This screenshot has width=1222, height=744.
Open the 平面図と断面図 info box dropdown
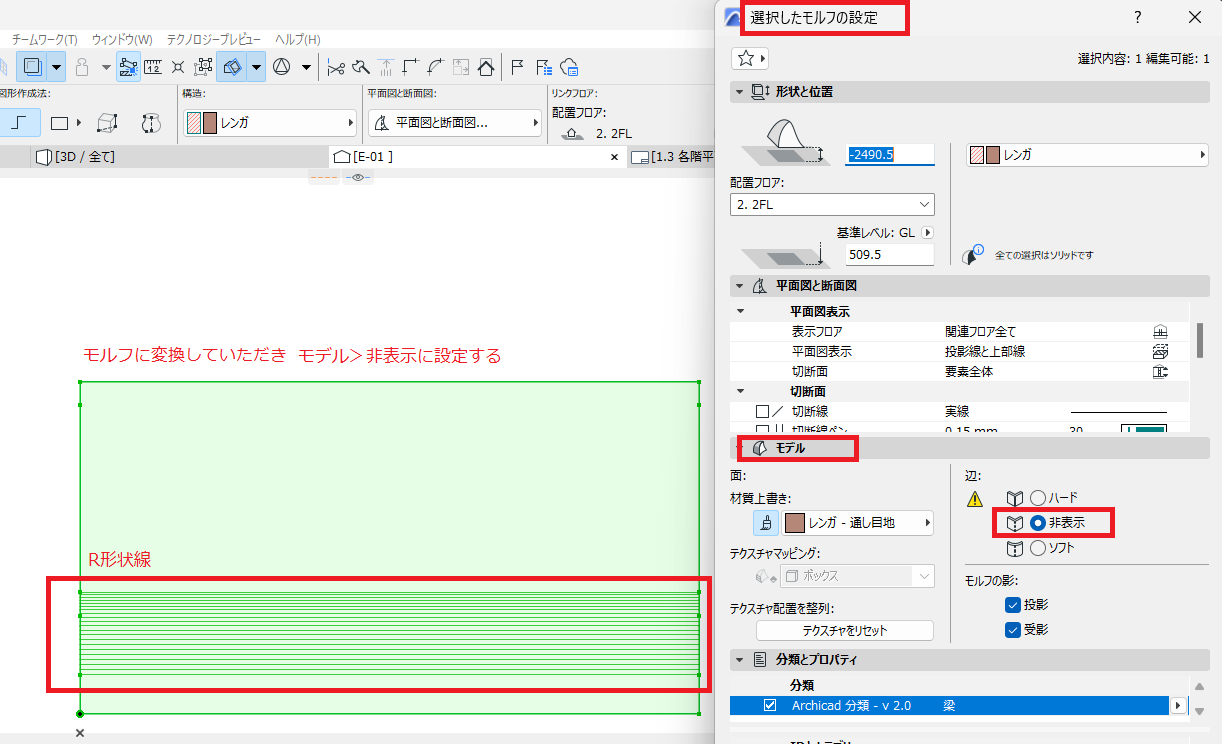[x=454, y=123]
